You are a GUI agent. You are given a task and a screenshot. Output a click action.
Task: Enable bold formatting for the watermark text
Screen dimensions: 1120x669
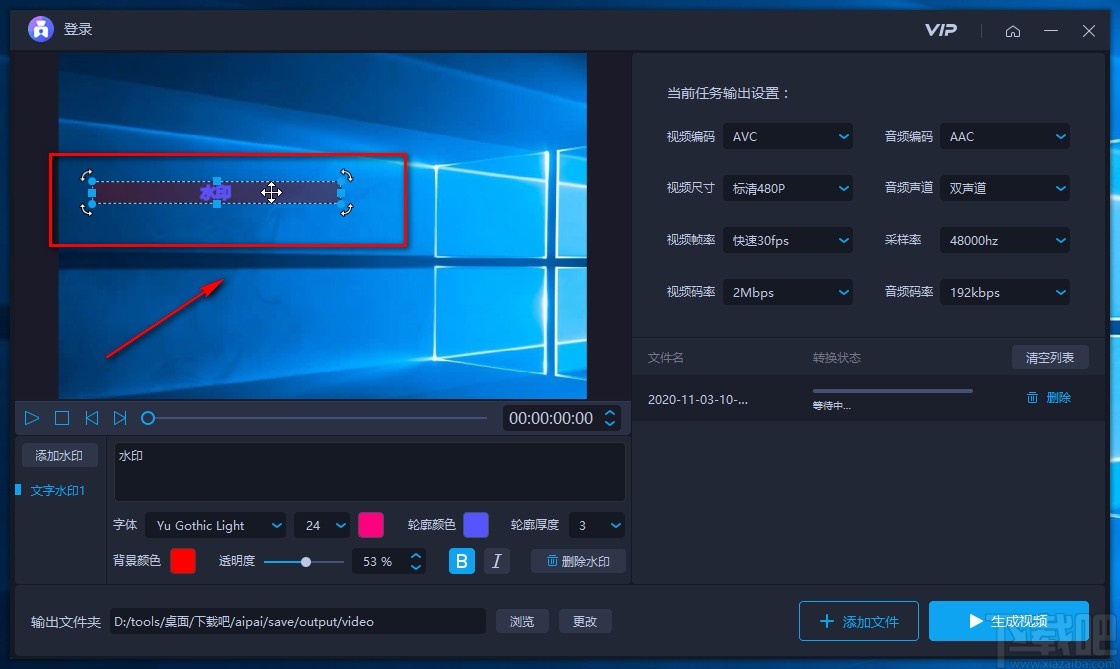(461, 561)
